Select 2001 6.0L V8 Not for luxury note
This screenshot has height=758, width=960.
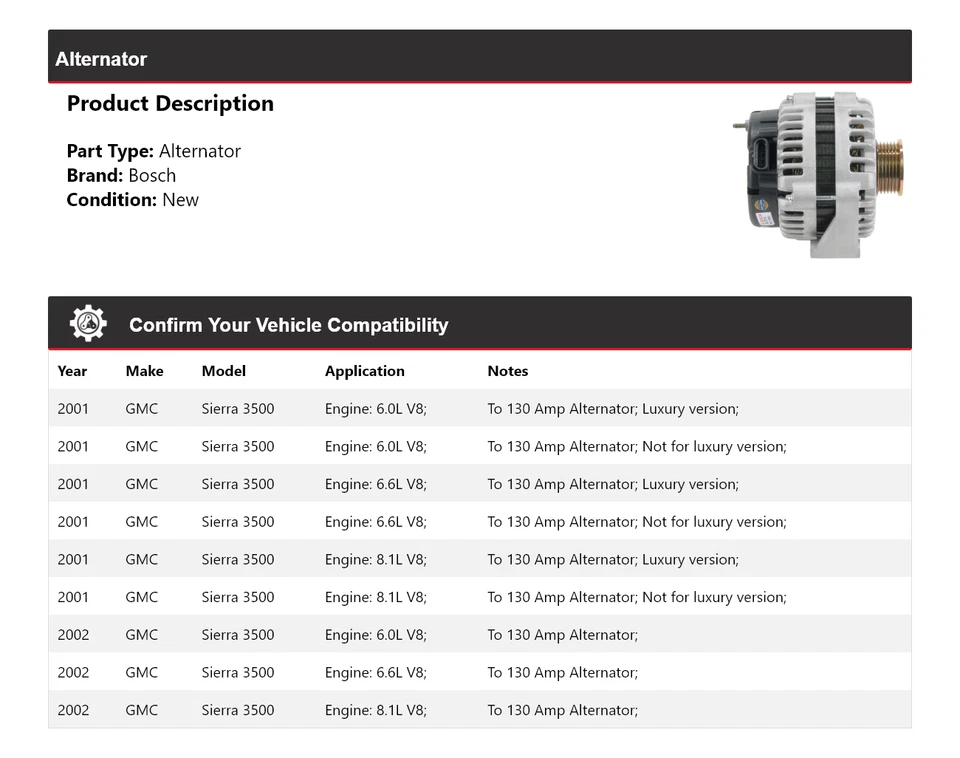coord(637,446)
